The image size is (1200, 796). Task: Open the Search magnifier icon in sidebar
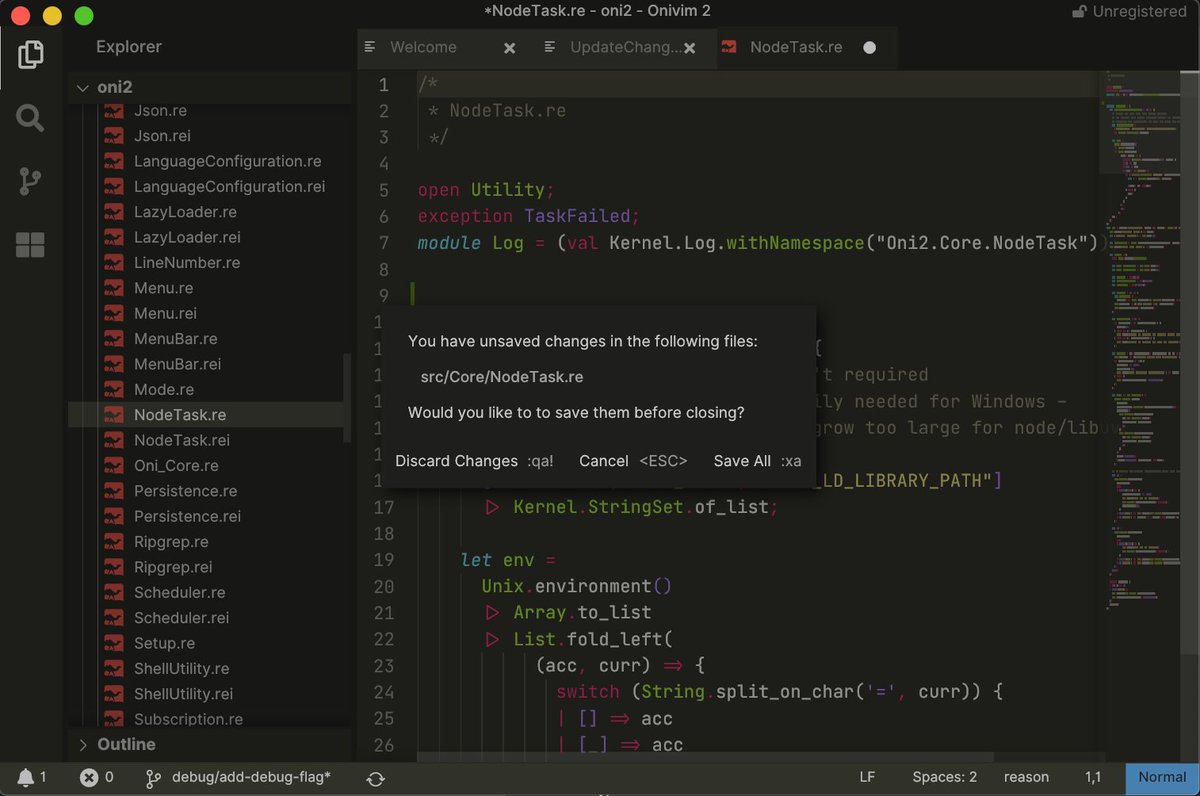31,118
